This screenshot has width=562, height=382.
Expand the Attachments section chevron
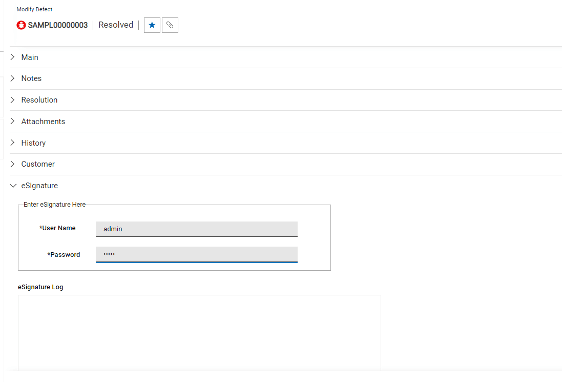click(13, 121)
